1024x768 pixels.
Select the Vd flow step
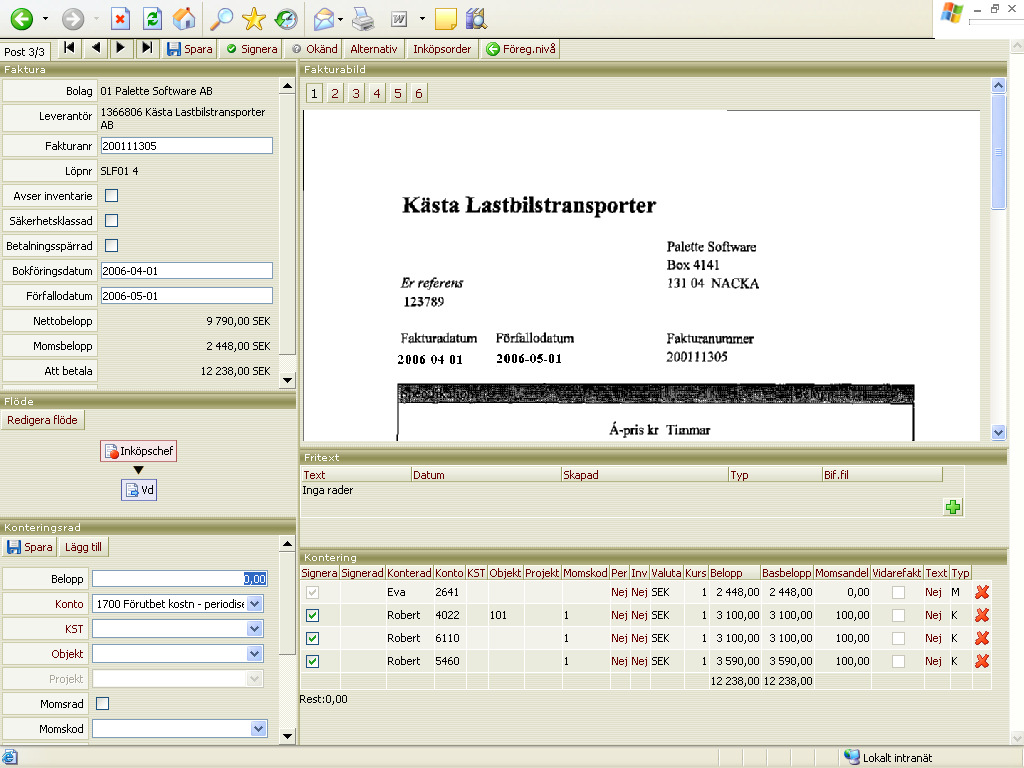pyautogui.click(x=139, y=490)
